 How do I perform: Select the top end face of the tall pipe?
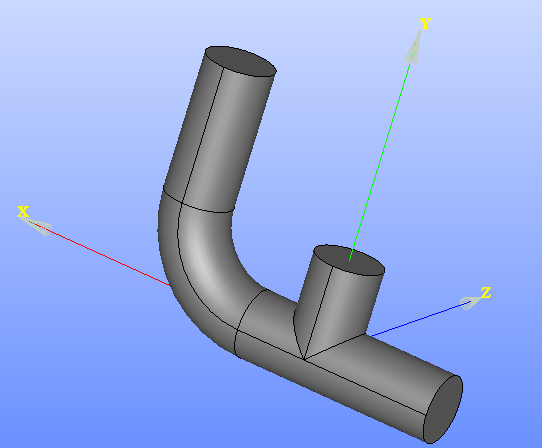241,61
